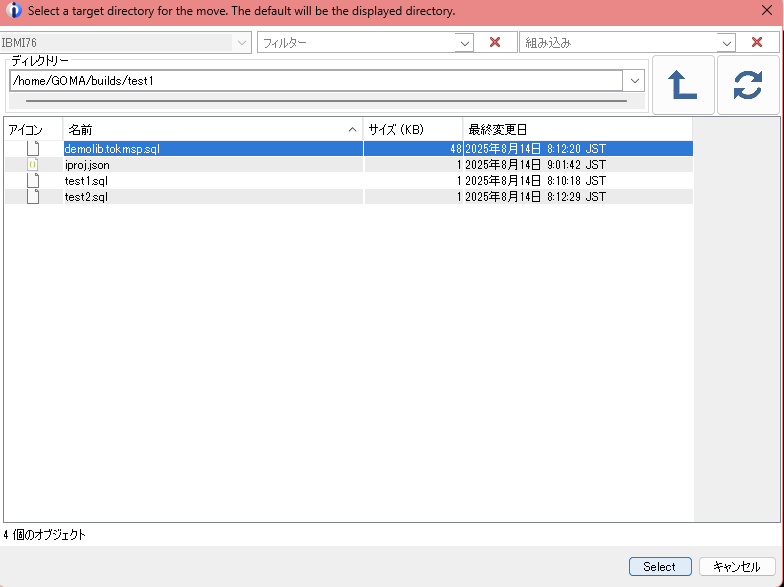The width and height of the screenshot is (784, 587).
Task: Refresh the directory listing
Action: click(748, 85)
